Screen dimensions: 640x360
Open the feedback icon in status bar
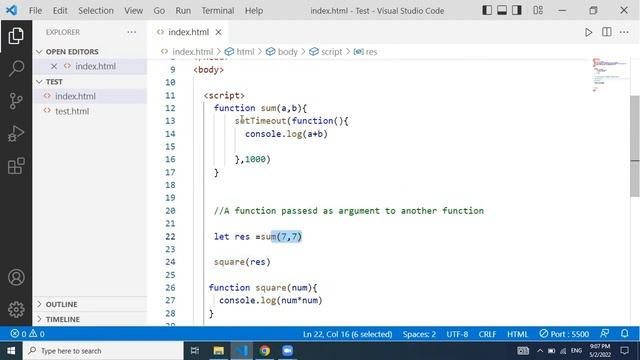click(605, 333)
